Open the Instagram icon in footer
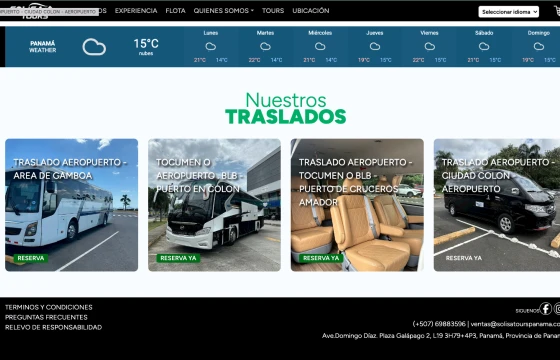The image size is (560, 360). point(557,309)
